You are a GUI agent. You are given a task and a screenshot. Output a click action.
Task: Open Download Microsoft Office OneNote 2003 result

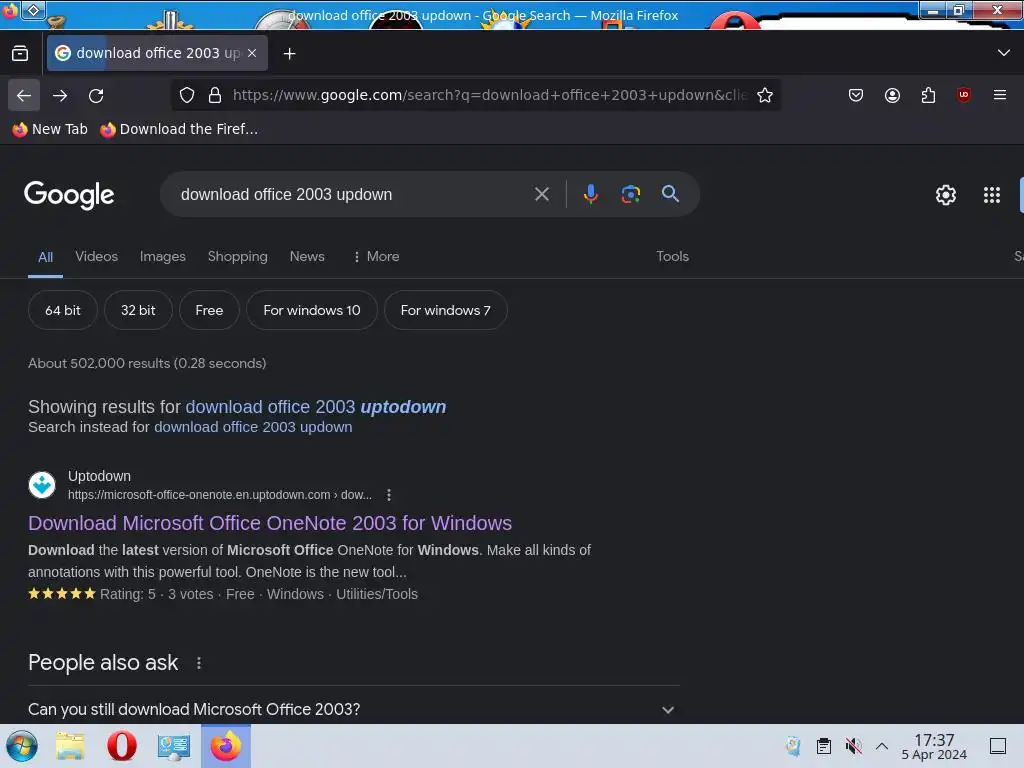pyautogui.click(x=270, y=523)
